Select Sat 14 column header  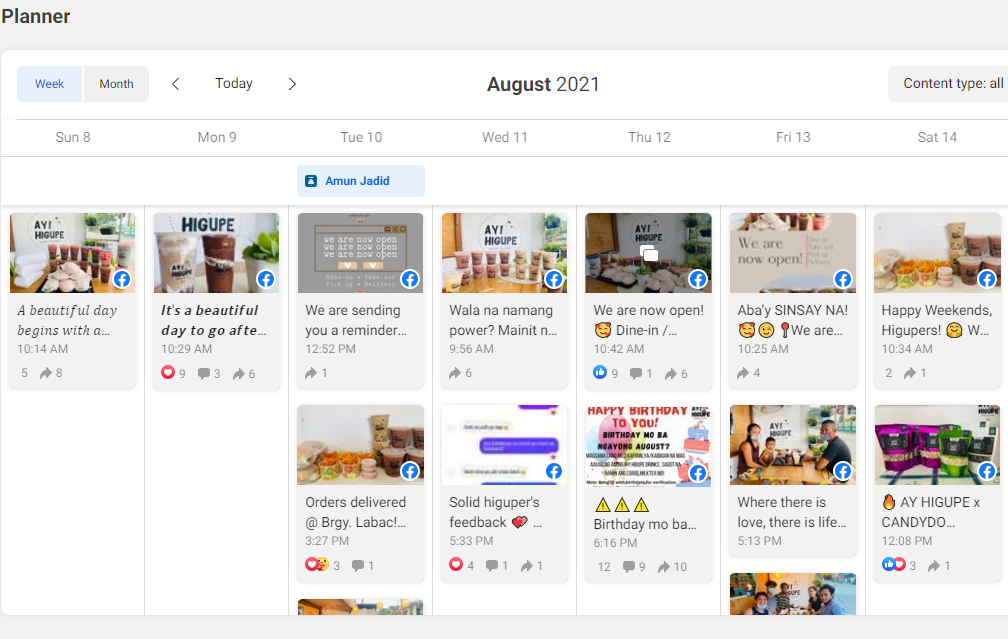937,137
